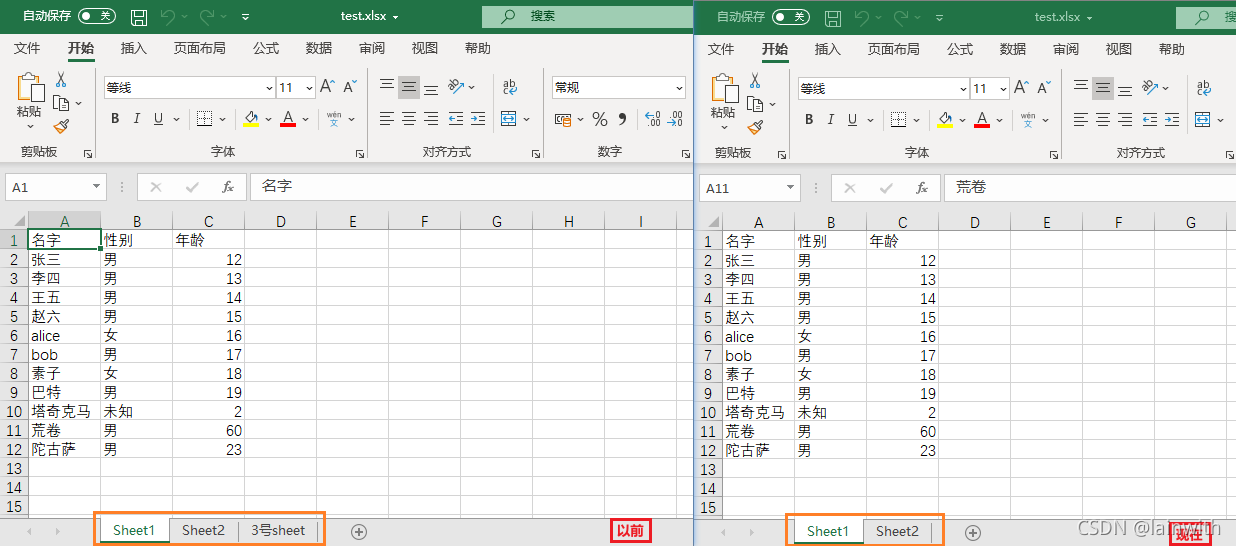This screenshot has width=1236, height=546.
Task: Open font dialog launcher in left window
Action: click(360, 154)
